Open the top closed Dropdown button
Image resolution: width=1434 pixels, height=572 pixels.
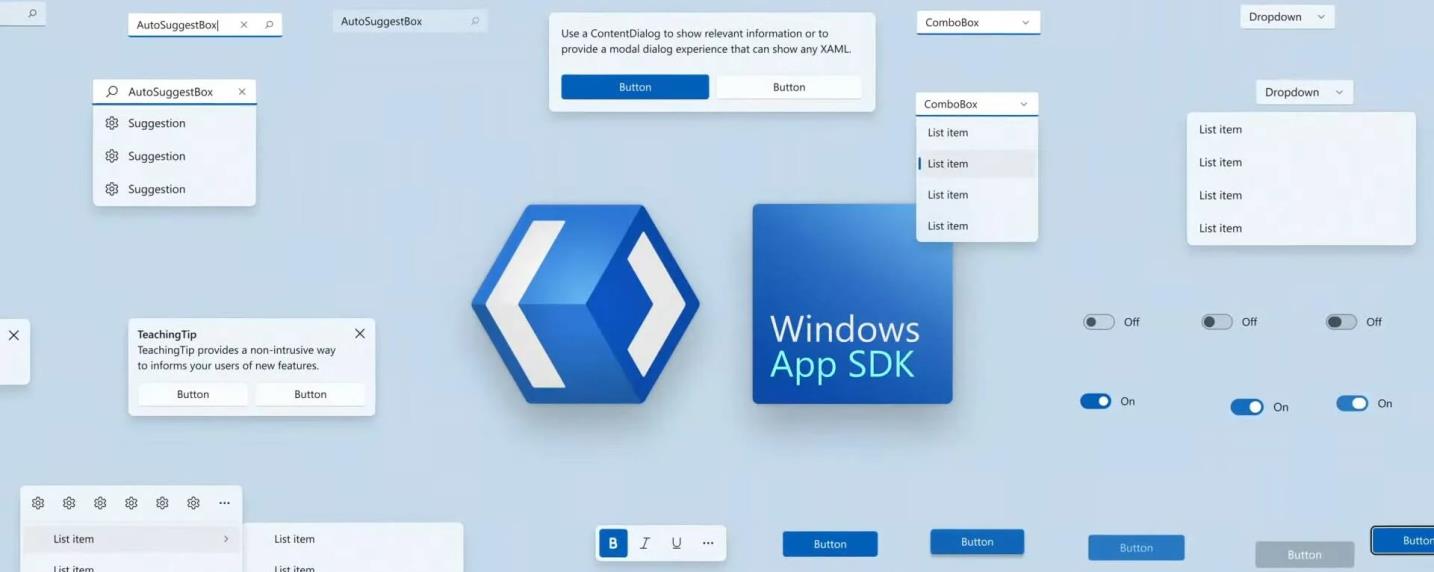click(1287, 17)
